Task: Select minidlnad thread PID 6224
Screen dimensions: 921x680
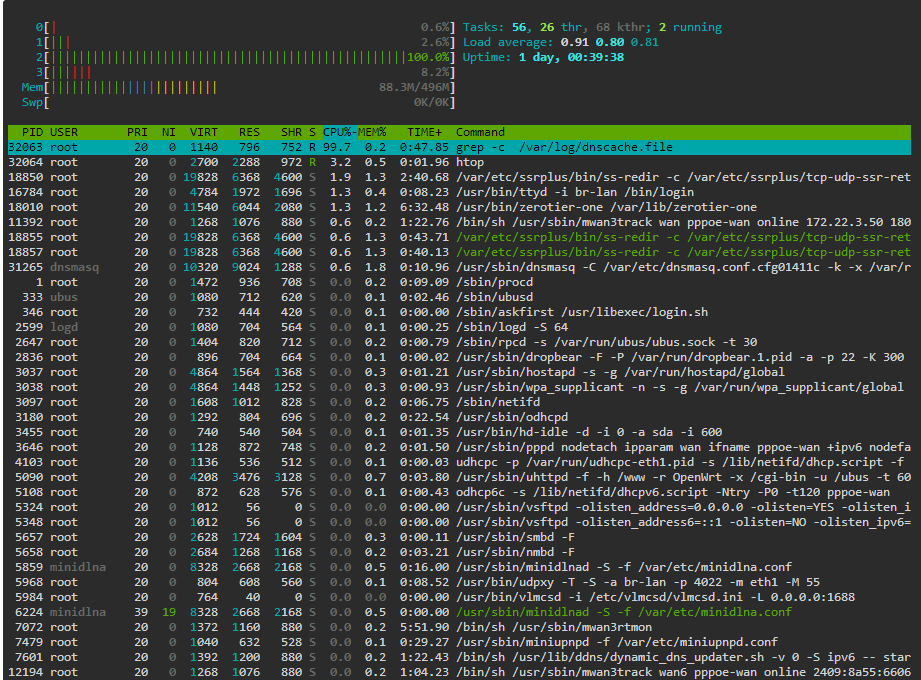Action: [x=459, y=612]
